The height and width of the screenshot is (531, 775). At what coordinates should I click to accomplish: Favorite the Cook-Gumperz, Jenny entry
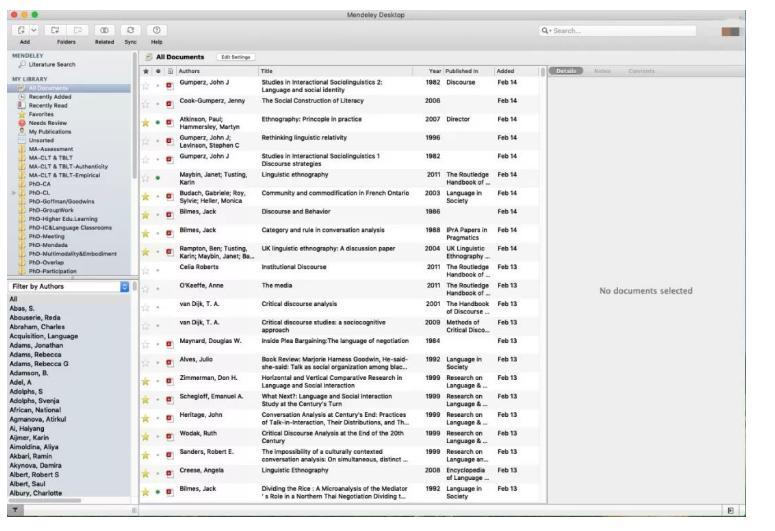(145, 104)
